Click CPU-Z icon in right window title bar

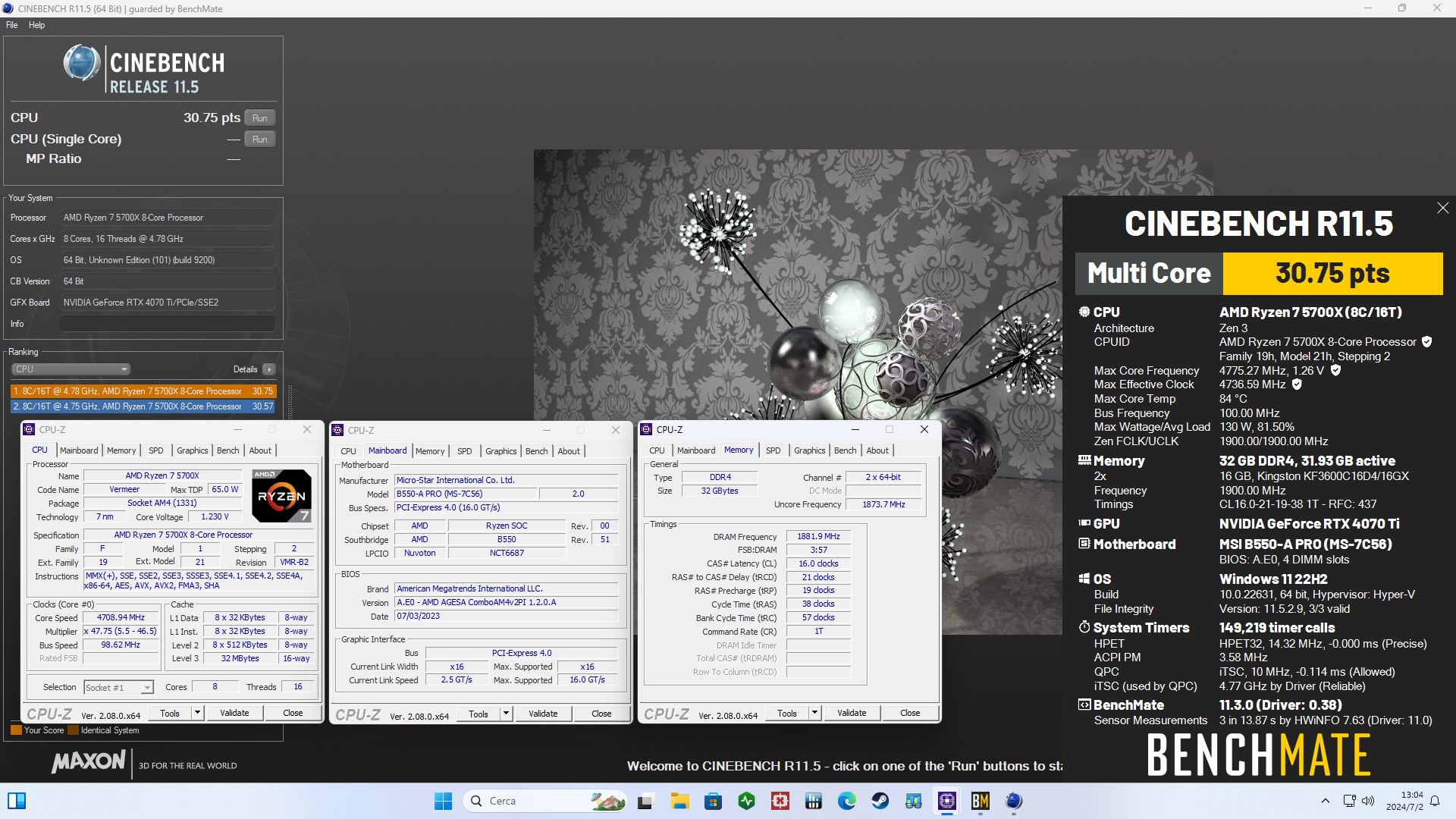click(x=647, y=429)
